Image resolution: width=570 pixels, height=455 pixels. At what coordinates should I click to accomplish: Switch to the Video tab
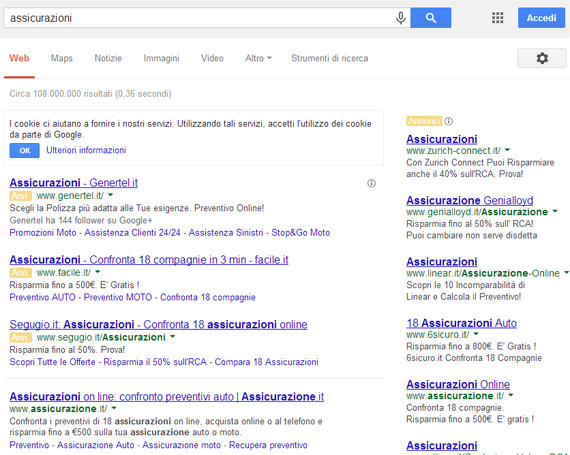point(212,58)
